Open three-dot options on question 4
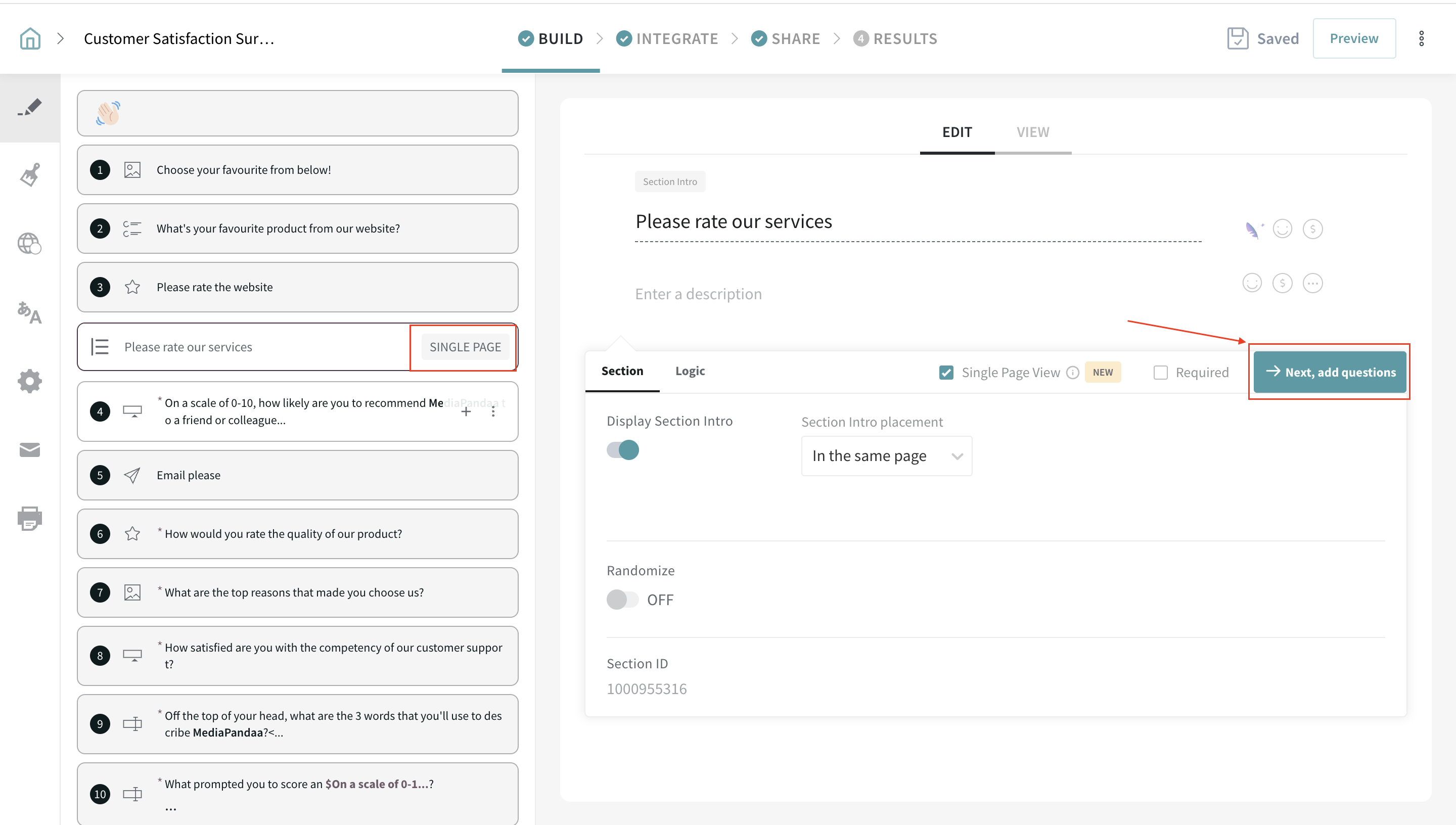The width and height of the screenshot is (1456, 825). click(x=493, y=412)
